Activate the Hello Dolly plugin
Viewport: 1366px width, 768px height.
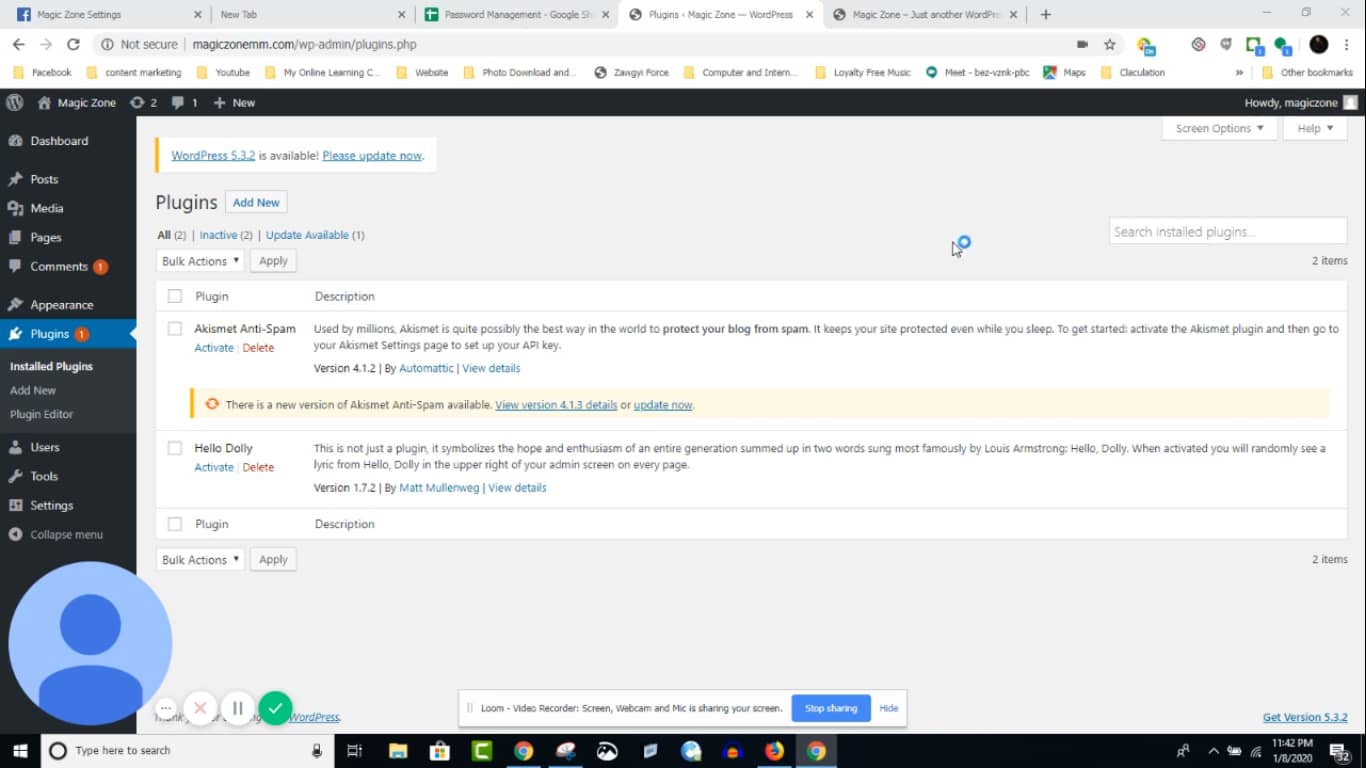click(214, 467)
